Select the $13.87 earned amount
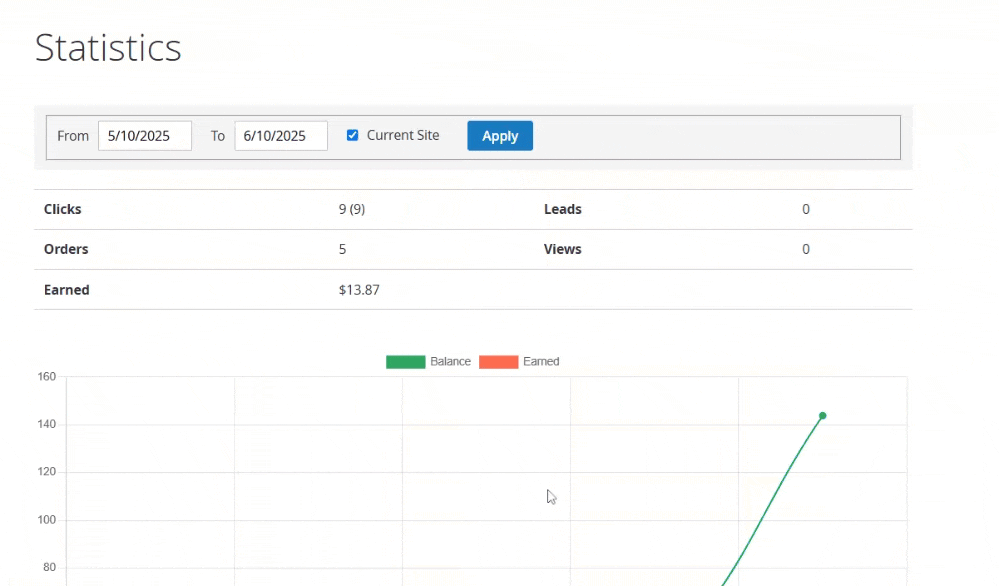 (359, 290)
